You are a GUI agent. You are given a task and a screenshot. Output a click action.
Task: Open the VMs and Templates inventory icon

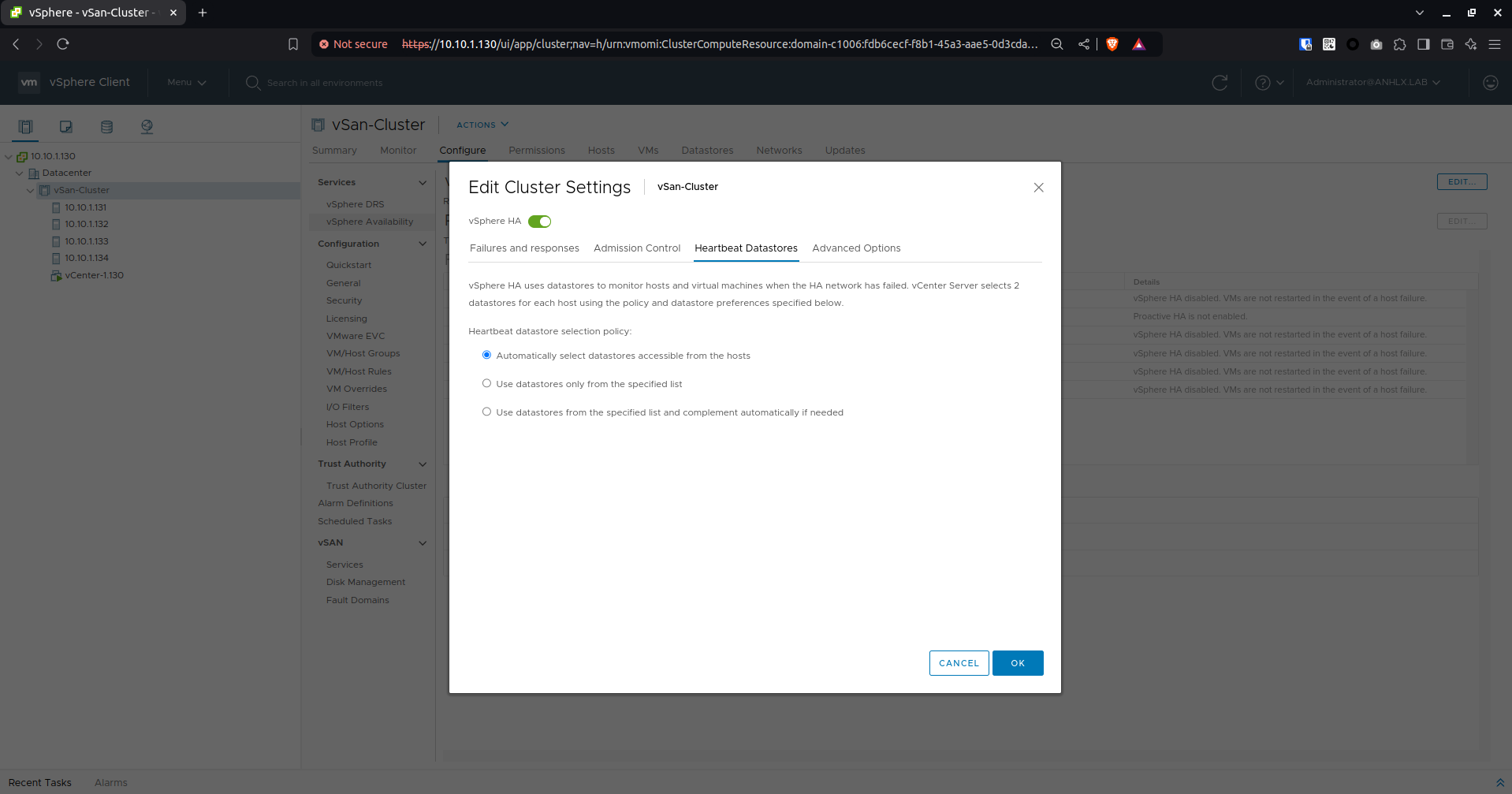coord(66,126)
